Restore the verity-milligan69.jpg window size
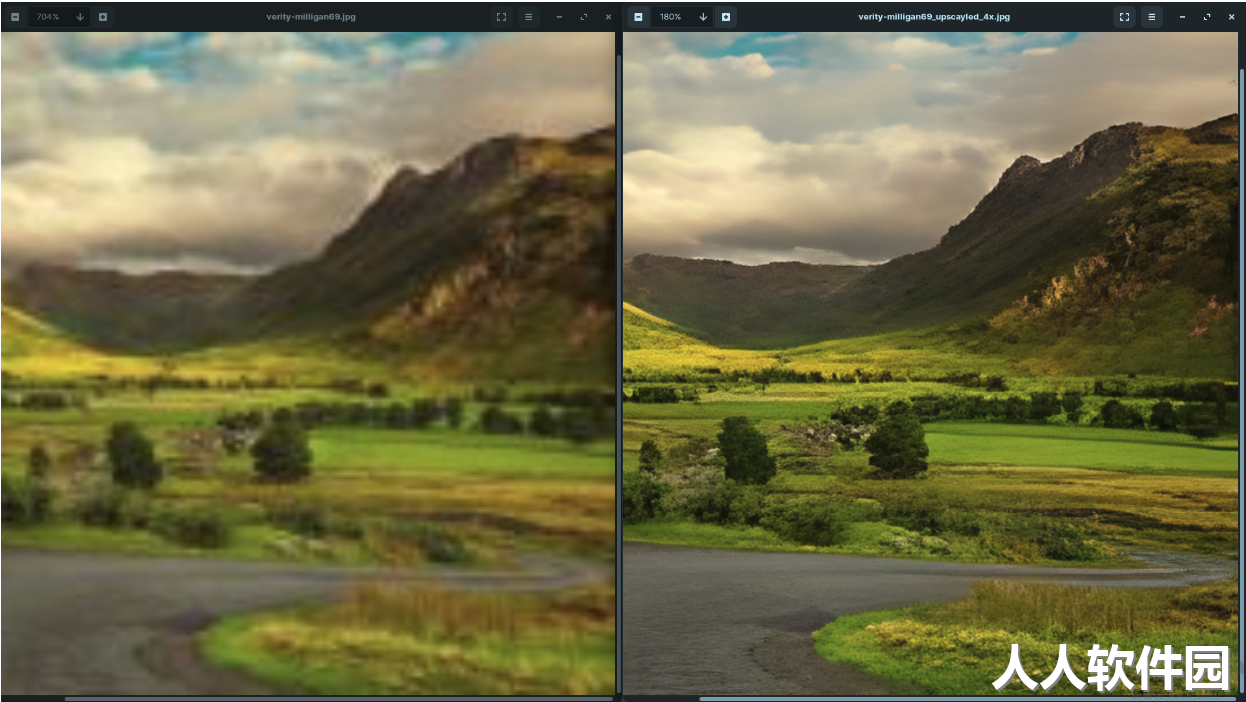This screenshot has height=702, width=1246. [584, 17]
